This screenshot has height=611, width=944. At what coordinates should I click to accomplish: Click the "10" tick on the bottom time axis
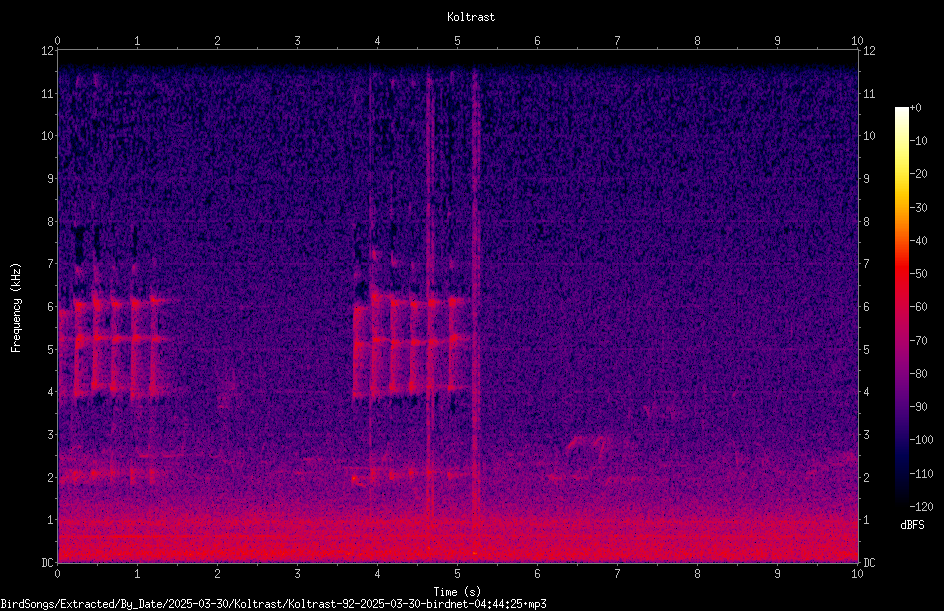pyautogui.click(x=857, y=574)
